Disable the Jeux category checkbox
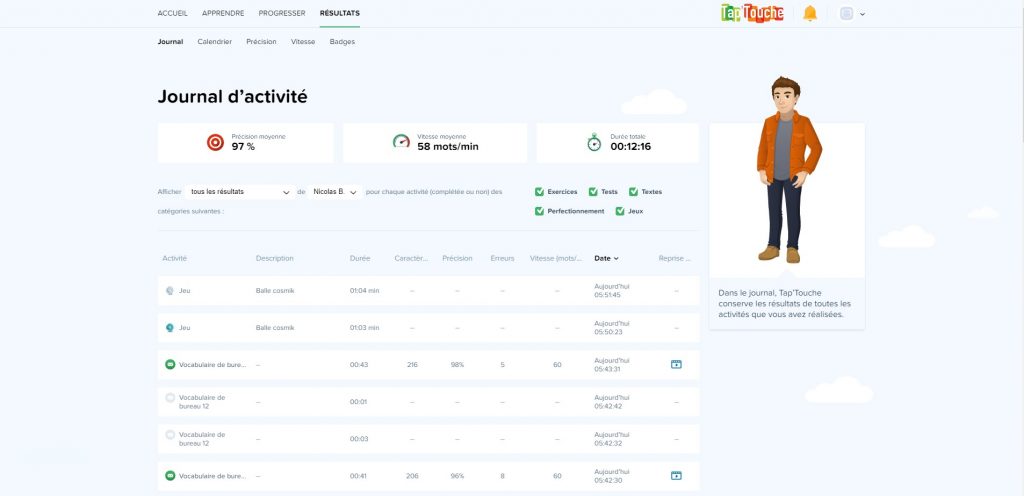 pyautogui.click(x=620, y=211)
